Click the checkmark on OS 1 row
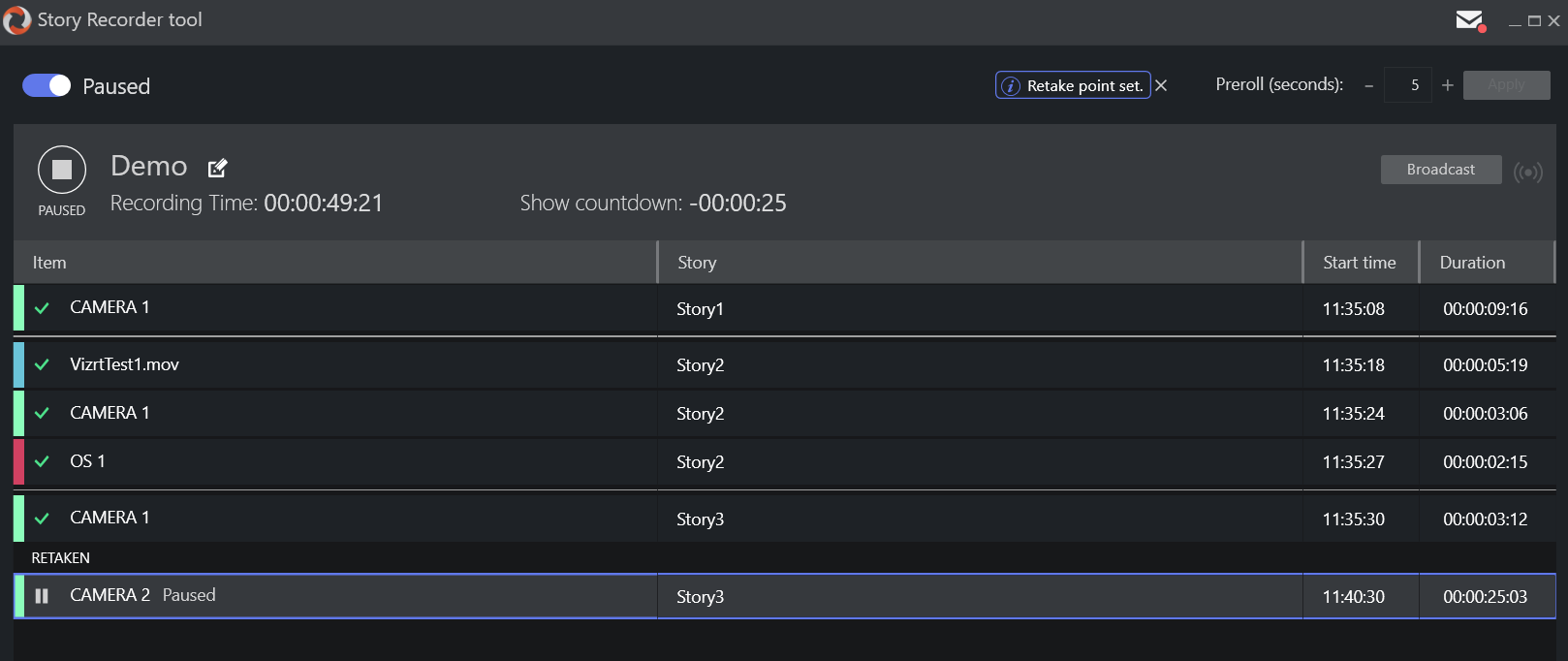This screenshot has height=661, width=1568. point(42,462)
